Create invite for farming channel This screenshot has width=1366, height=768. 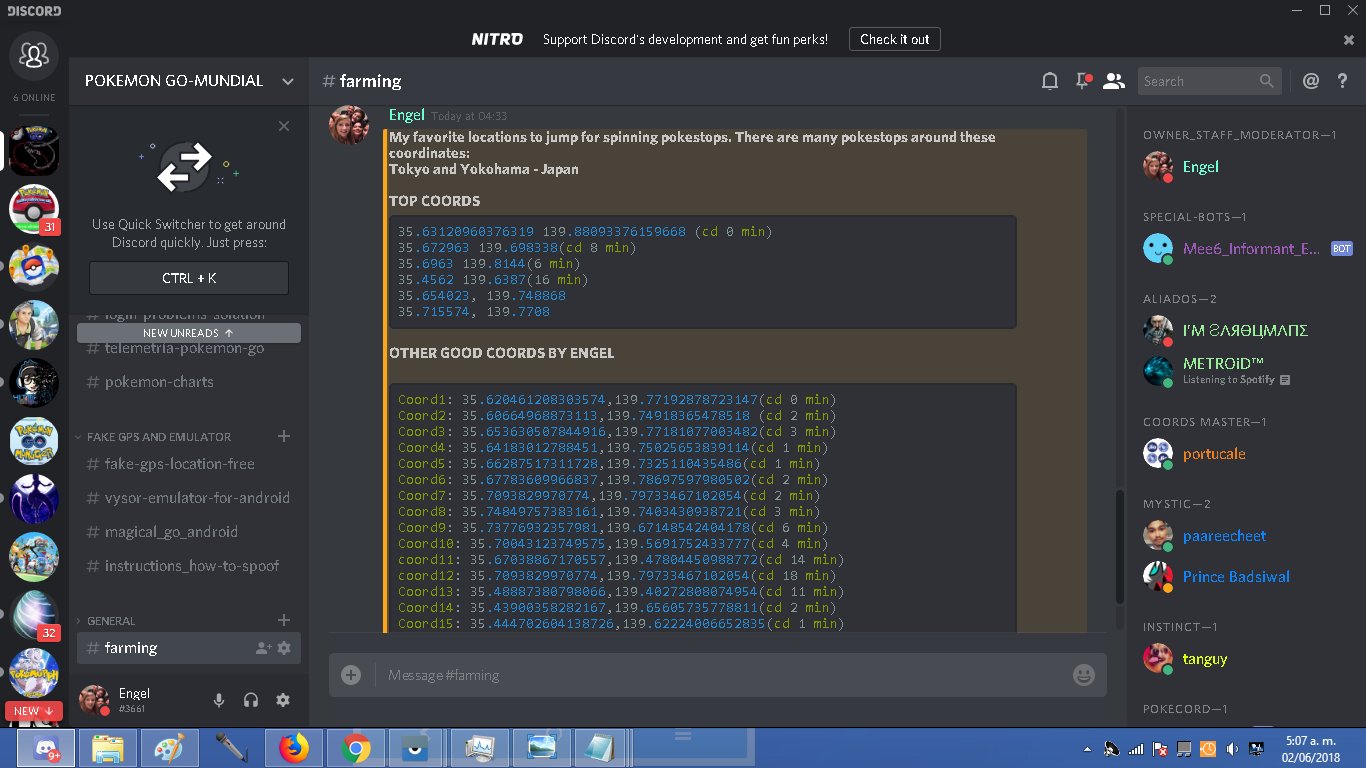pos(263,648)
